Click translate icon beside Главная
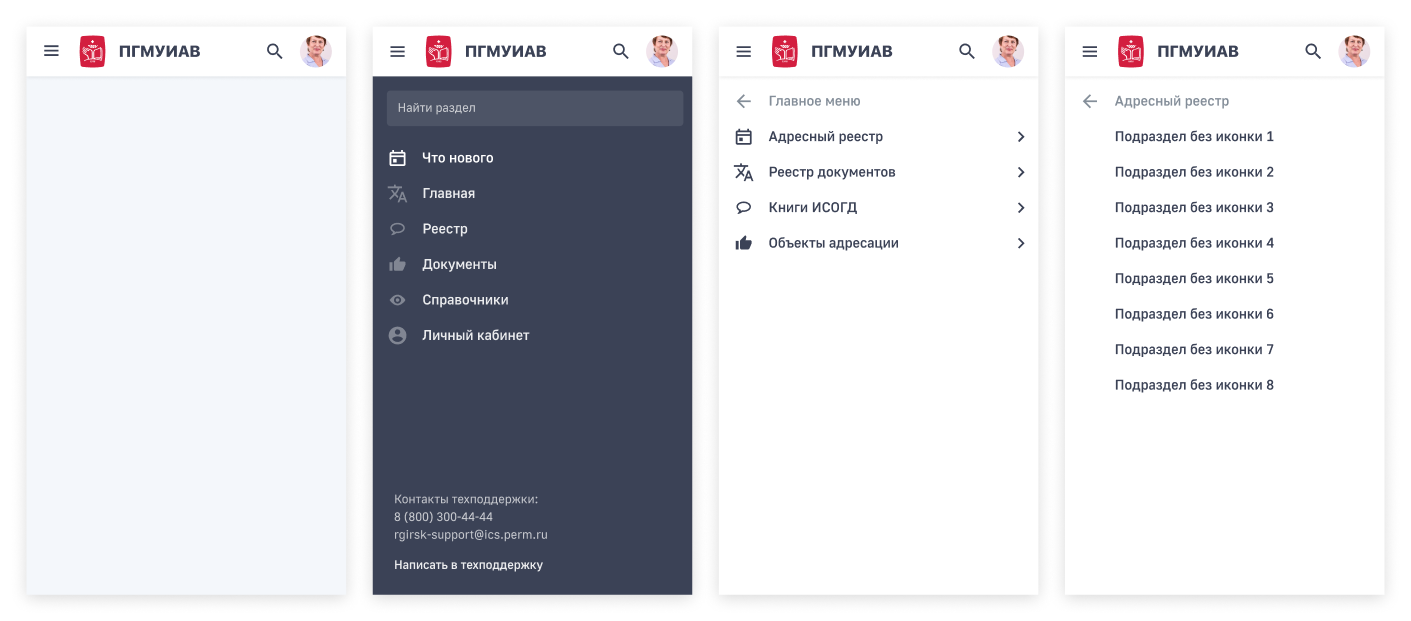Viewport: 1411px width, 621px height. click(397, 193)
